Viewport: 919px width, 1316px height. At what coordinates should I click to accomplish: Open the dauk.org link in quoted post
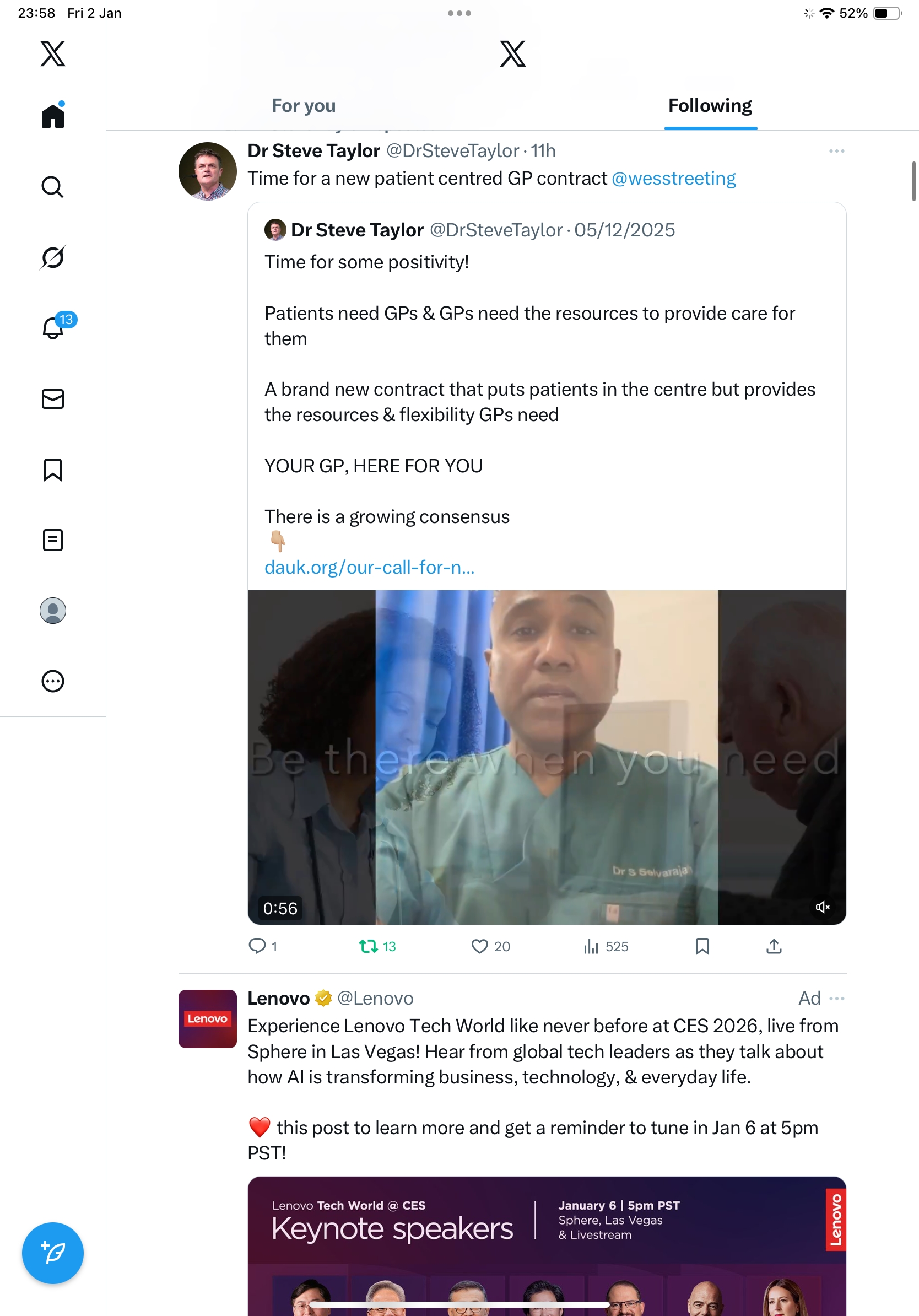point(370,568)
